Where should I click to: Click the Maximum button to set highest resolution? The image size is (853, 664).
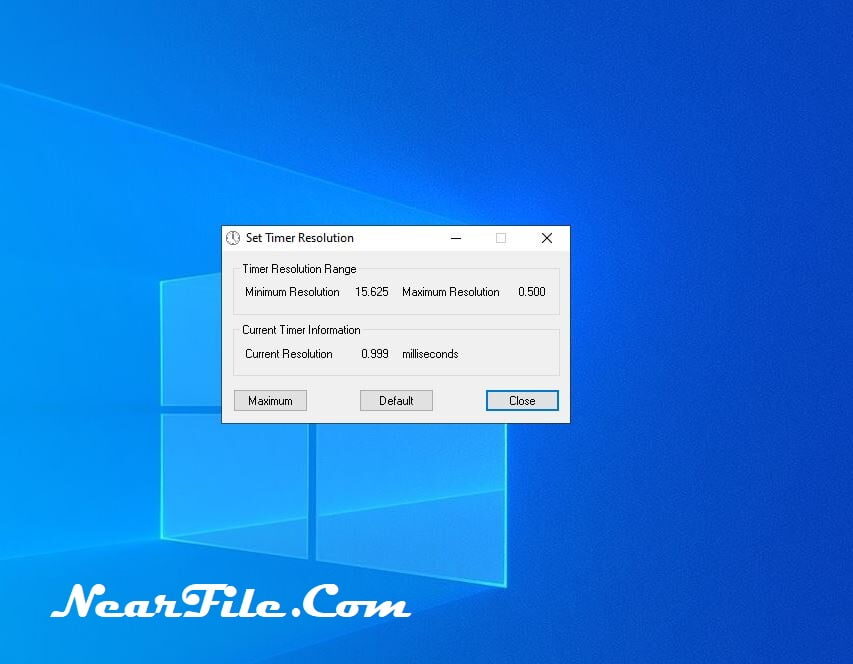269,400
